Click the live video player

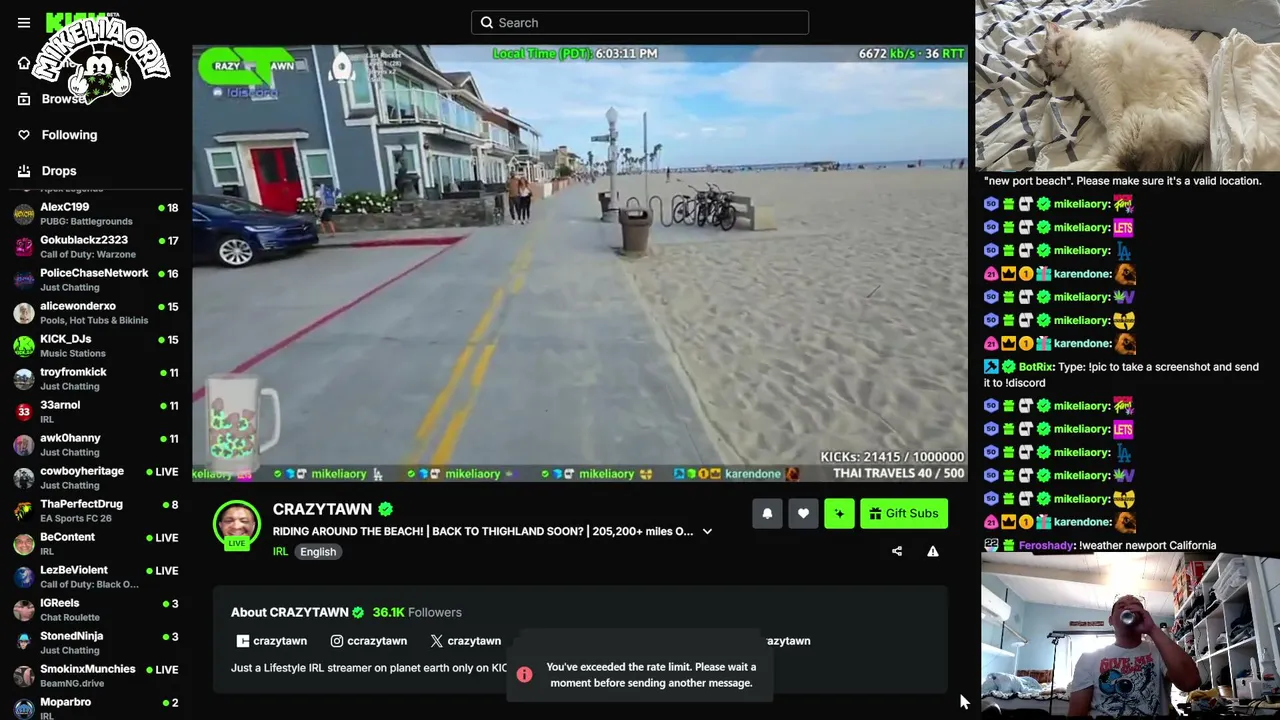pos(580,263)
